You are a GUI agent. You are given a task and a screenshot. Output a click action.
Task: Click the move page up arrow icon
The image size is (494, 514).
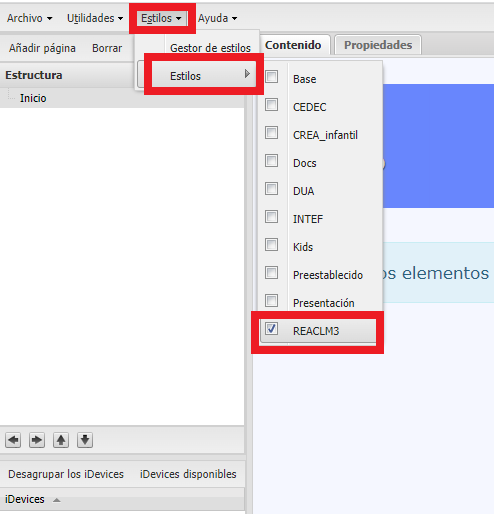point(61,440)
